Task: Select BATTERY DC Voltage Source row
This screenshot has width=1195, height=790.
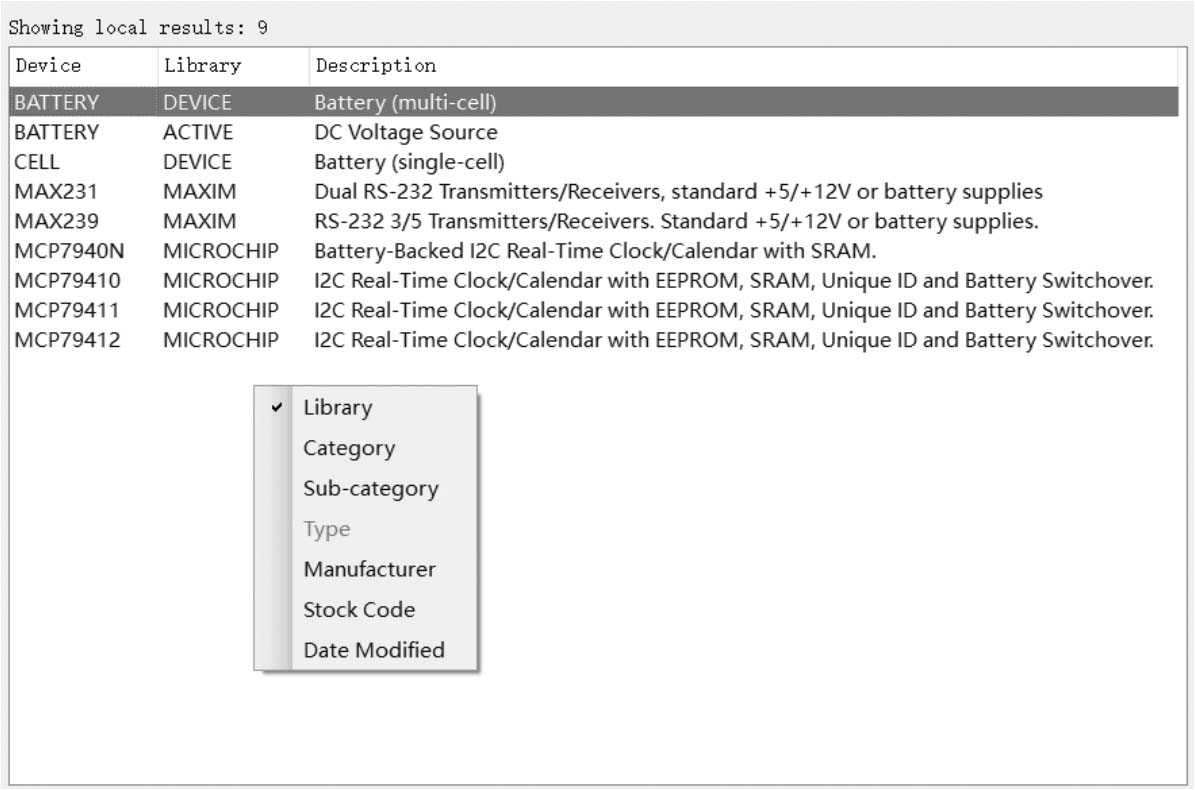Action: point(57,132)
